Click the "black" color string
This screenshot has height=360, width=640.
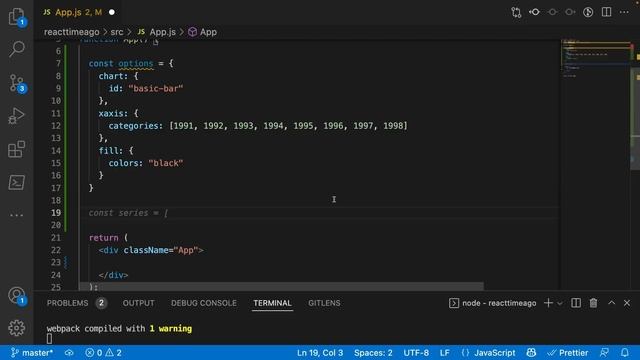pos(166,163)
